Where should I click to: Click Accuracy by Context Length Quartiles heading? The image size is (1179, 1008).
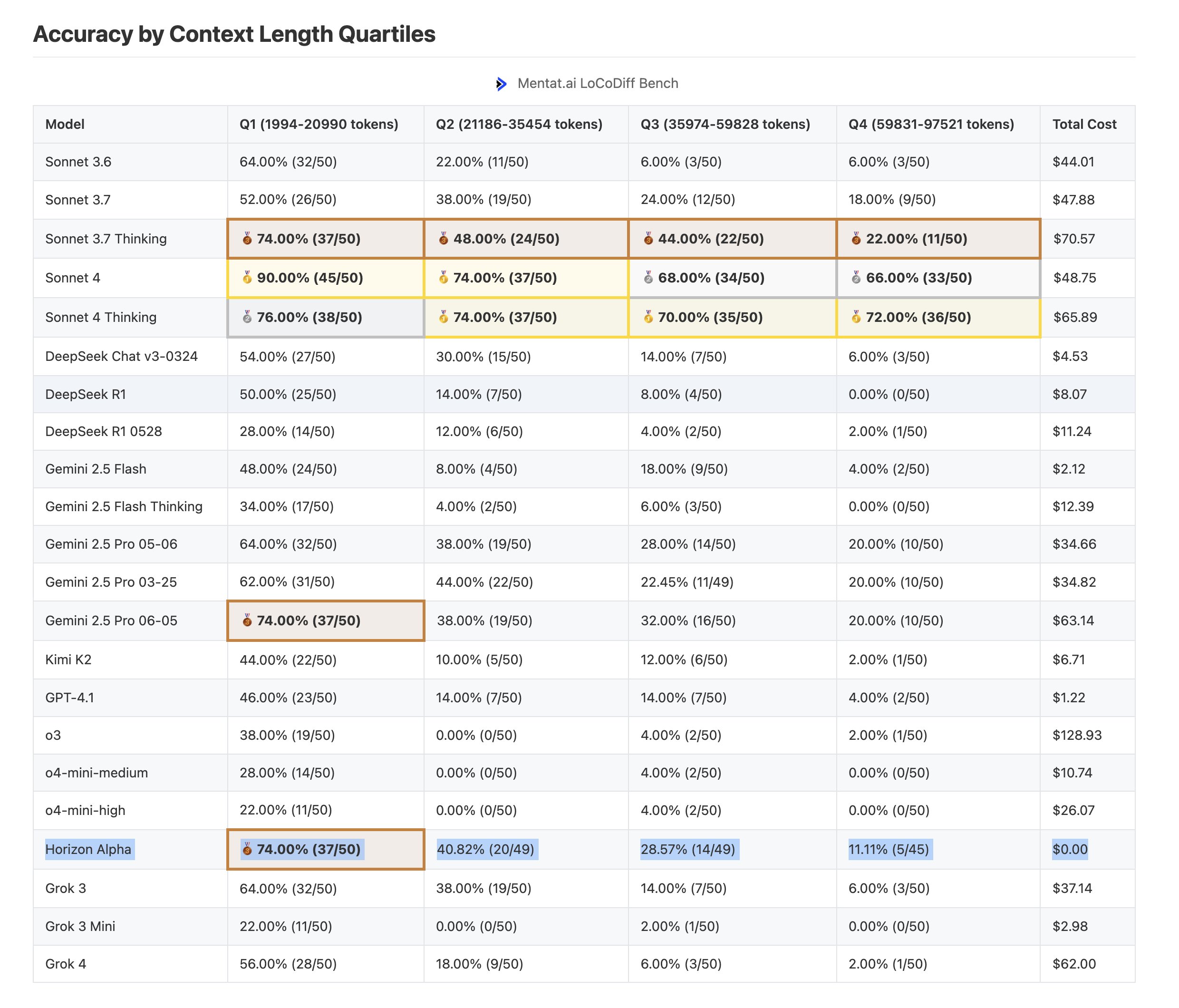coord(234,34)
